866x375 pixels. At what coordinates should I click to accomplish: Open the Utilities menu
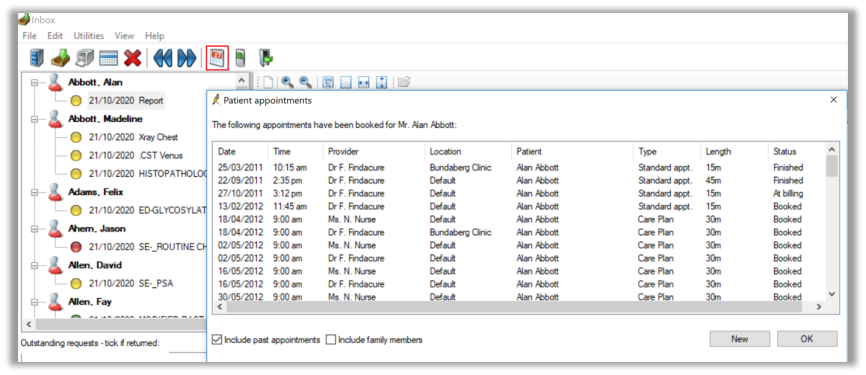89,35
